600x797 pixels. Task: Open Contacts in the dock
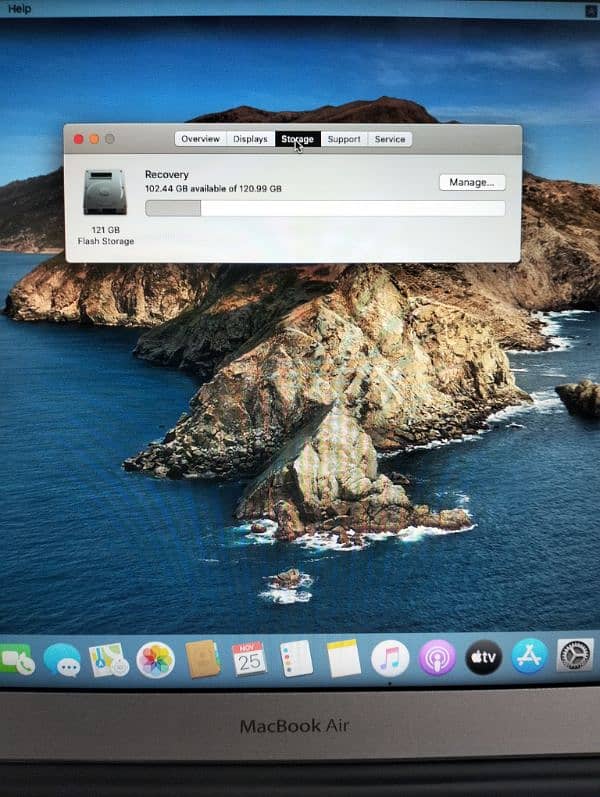pos(202,659)
